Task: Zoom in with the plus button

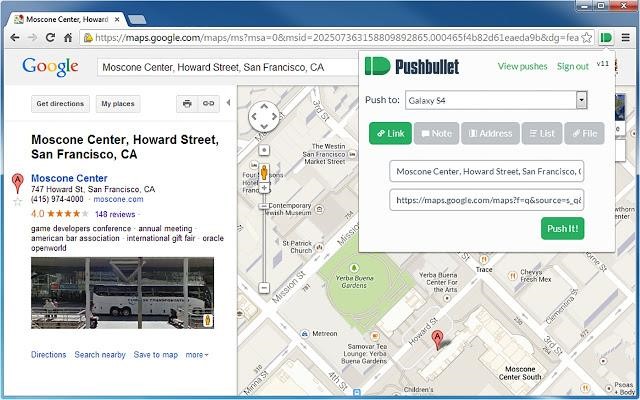Action: point(264,188)
